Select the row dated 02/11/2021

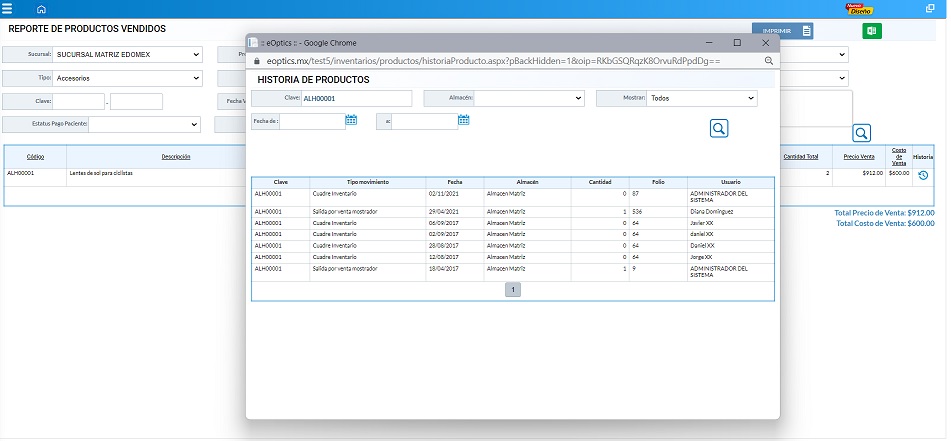point(512,197)
